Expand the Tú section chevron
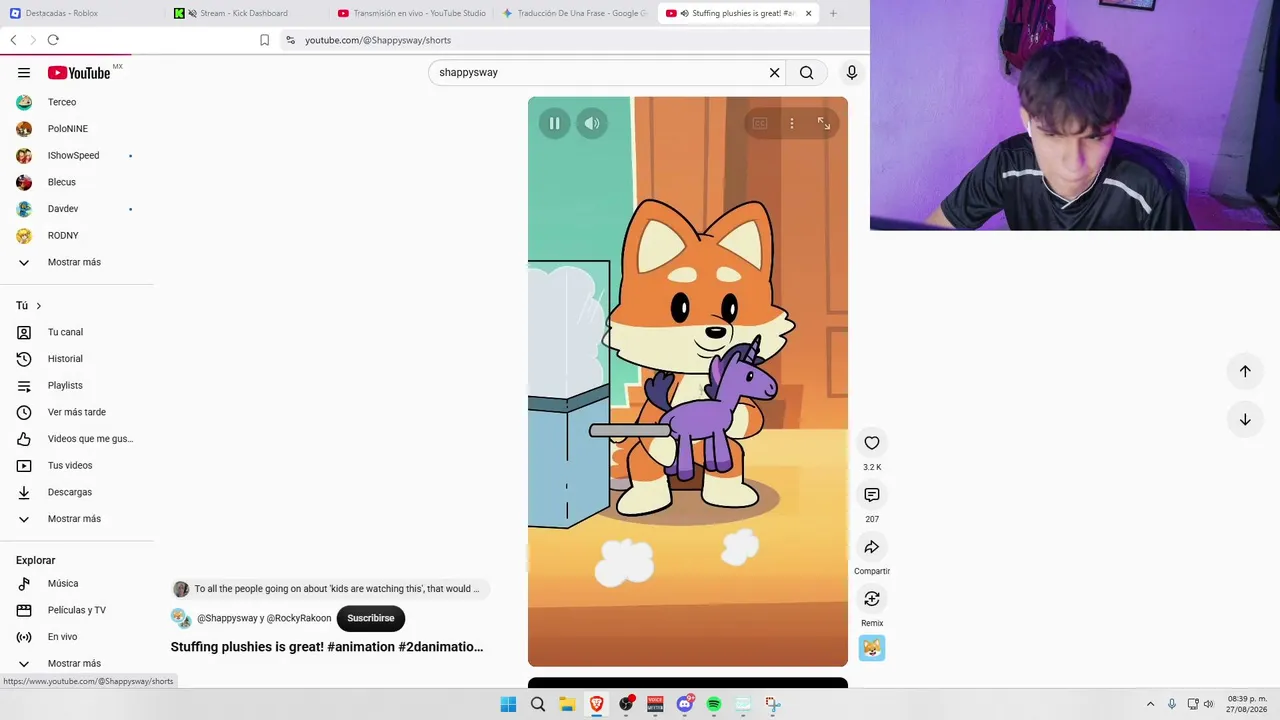 pyautogui.click(x=39, y=306)
